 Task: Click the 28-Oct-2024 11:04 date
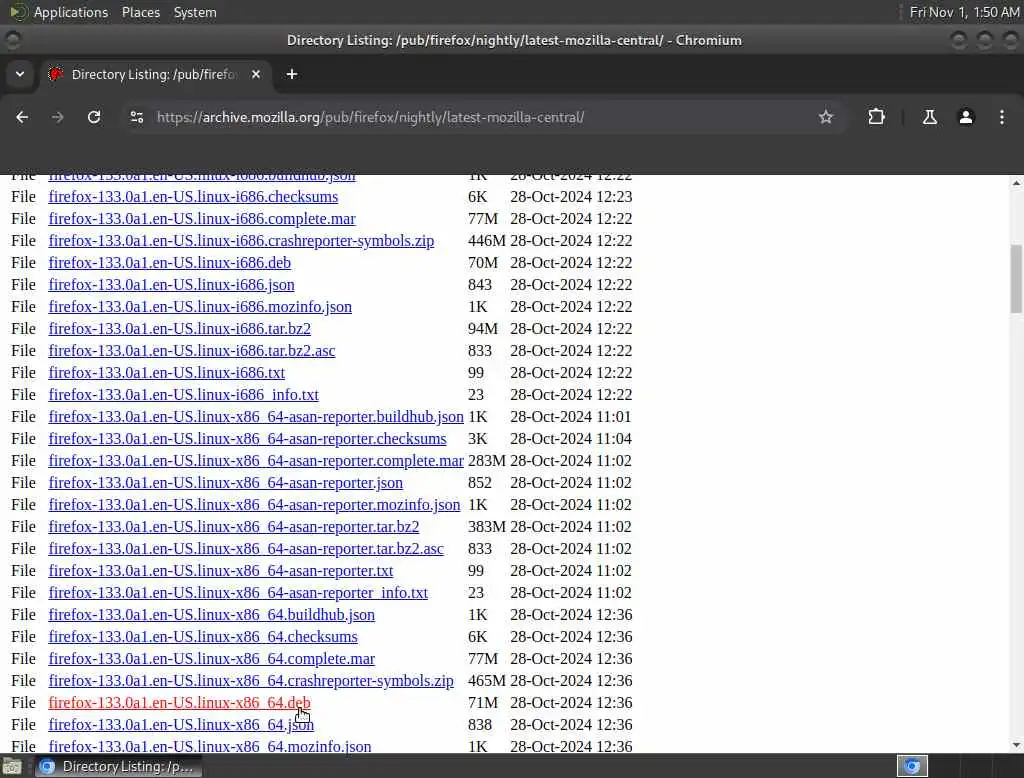[x=571, y=438]
